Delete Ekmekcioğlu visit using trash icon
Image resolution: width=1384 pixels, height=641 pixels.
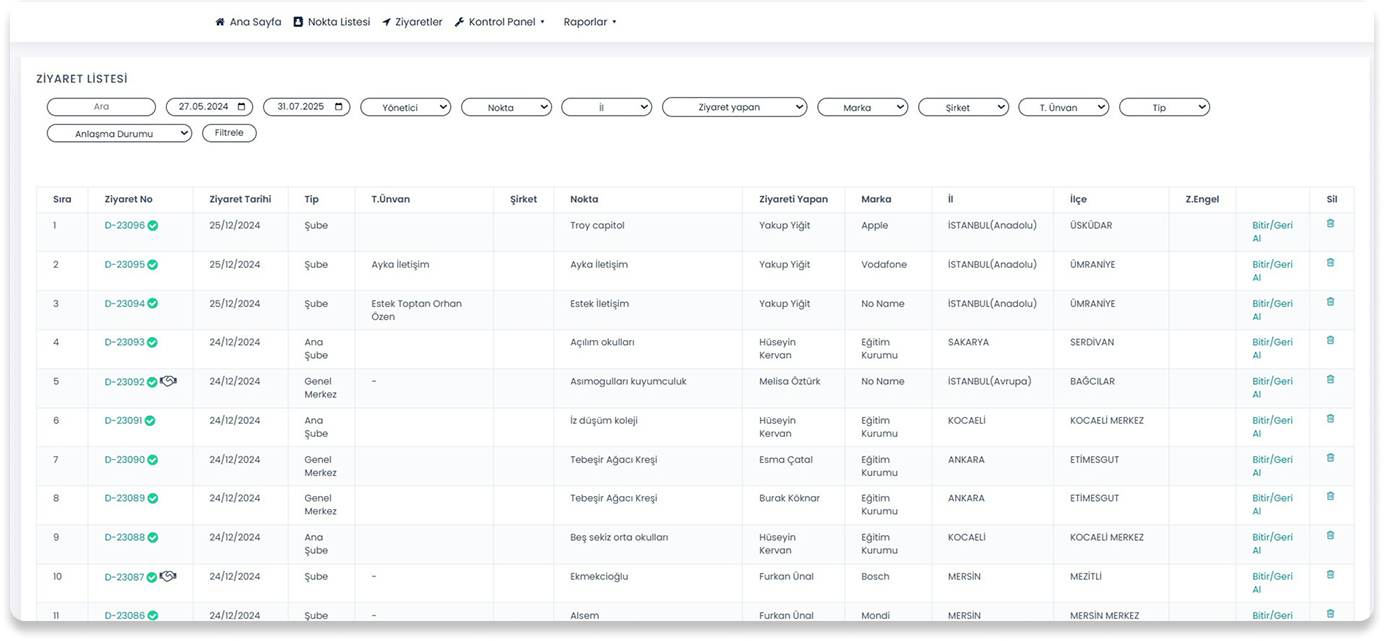(1330, 575)
